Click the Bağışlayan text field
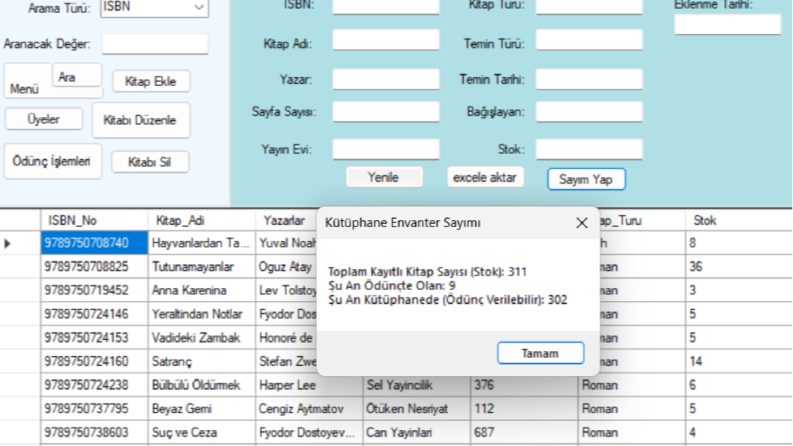Screen dimensions: 793x446 tap(589, 112)
